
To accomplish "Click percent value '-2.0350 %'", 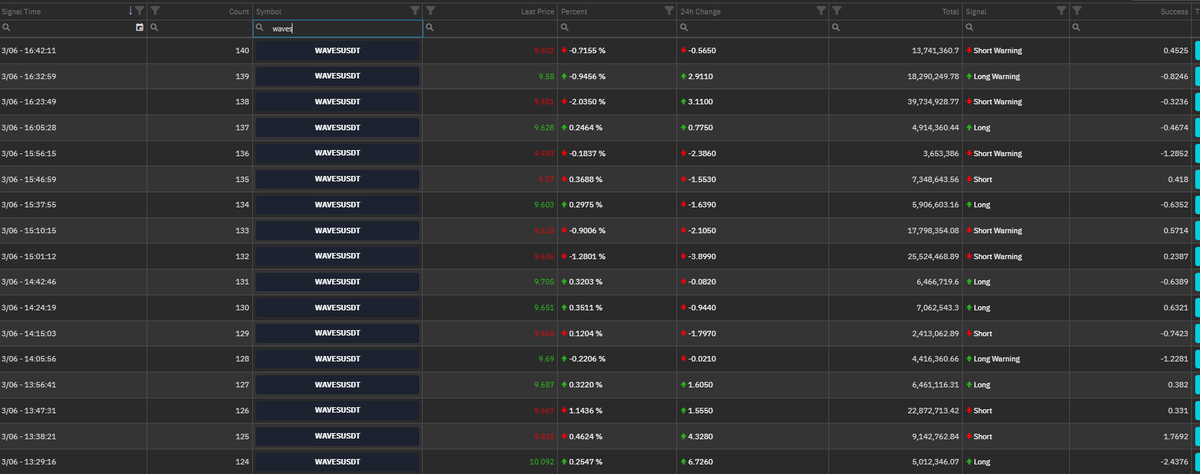I will click(x=587, y=102).
